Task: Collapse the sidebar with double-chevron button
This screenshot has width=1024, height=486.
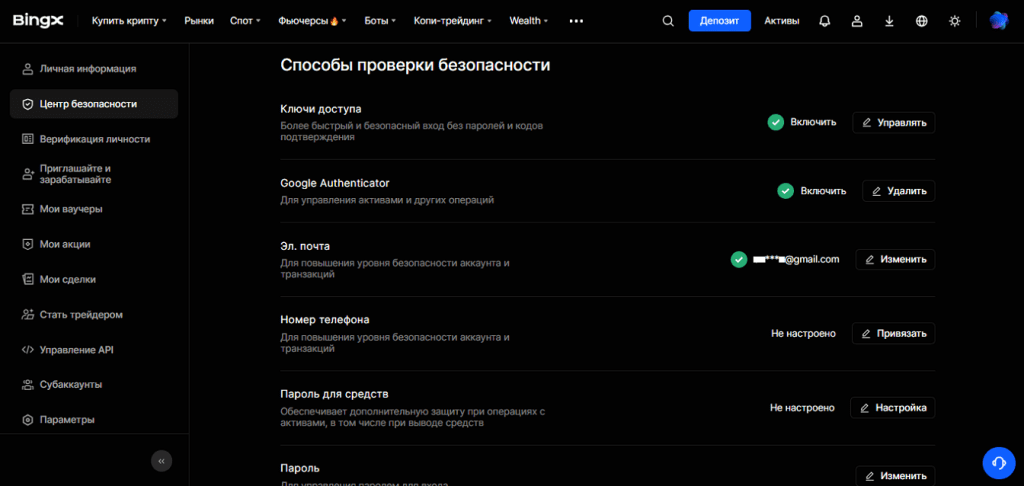Action: (x=161, y=461)
